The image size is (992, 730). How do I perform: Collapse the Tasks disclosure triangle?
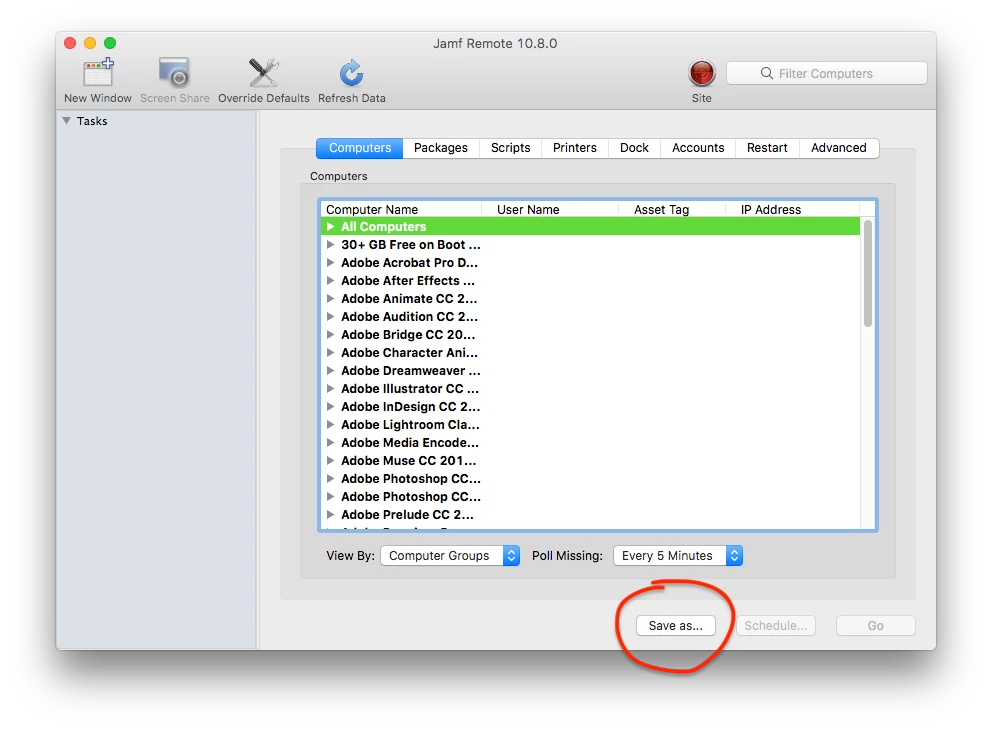[66, 121]
